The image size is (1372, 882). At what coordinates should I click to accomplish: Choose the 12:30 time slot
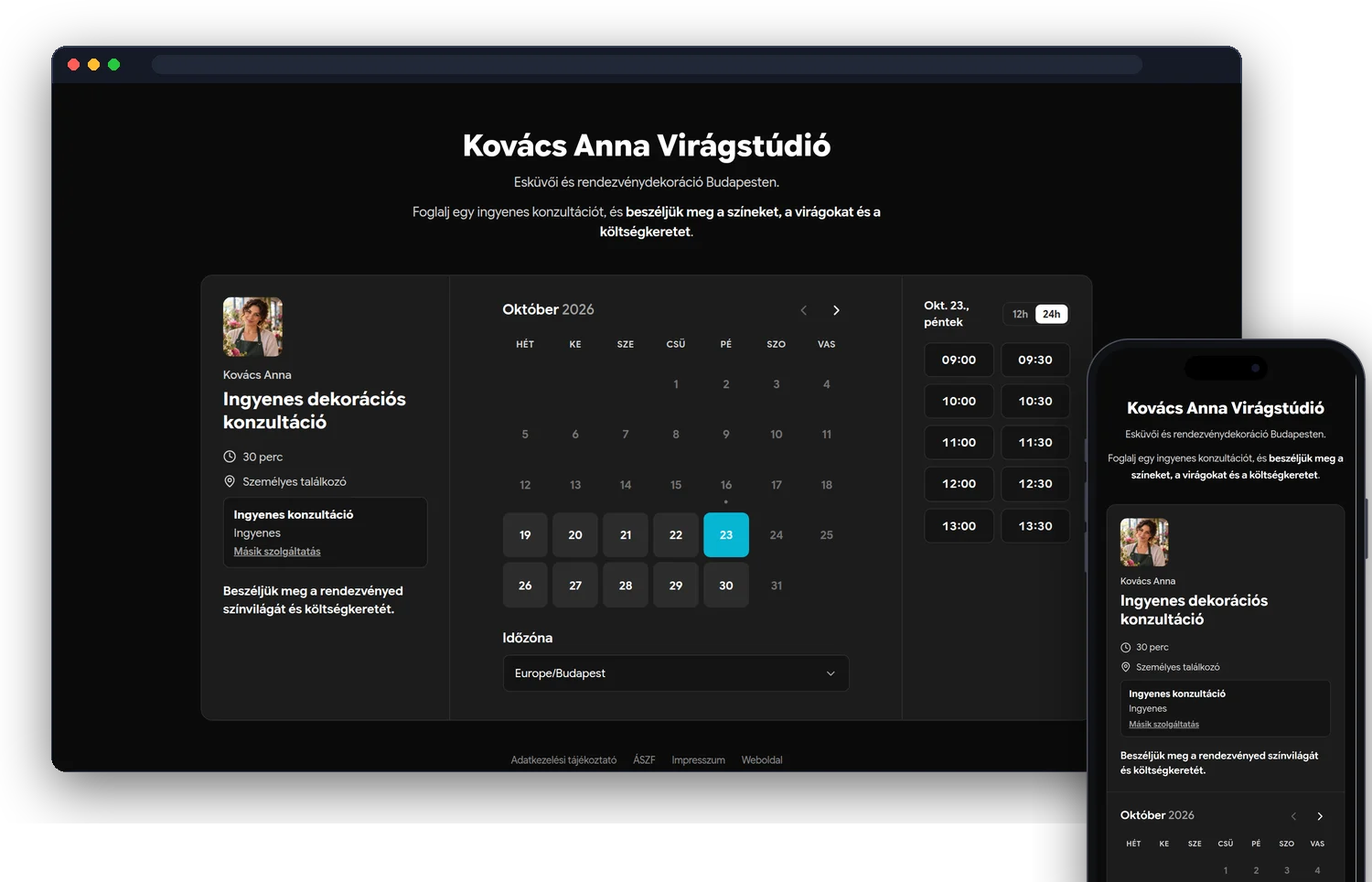pos(1035,483)
